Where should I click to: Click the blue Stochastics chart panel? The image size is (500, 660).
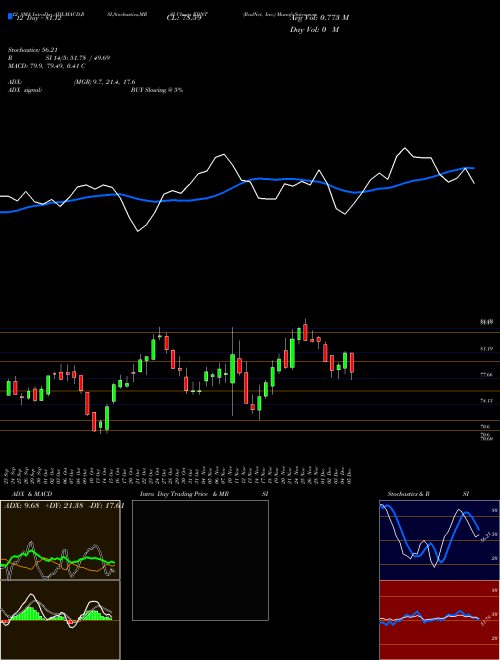[439, 540]
